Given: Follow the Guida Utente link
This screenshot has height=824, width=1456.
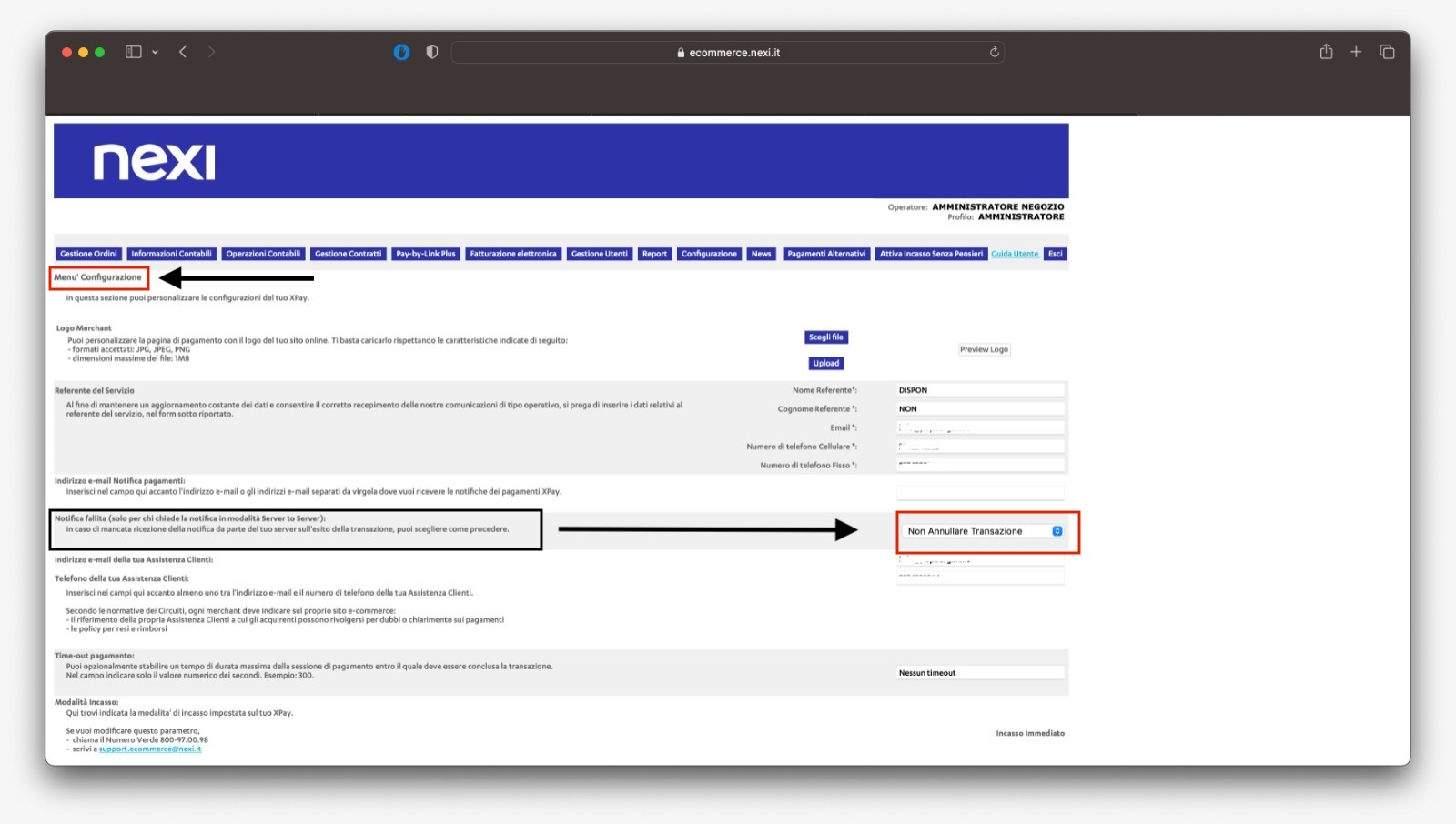Looking at the screenshot, I should (1015, 254).
